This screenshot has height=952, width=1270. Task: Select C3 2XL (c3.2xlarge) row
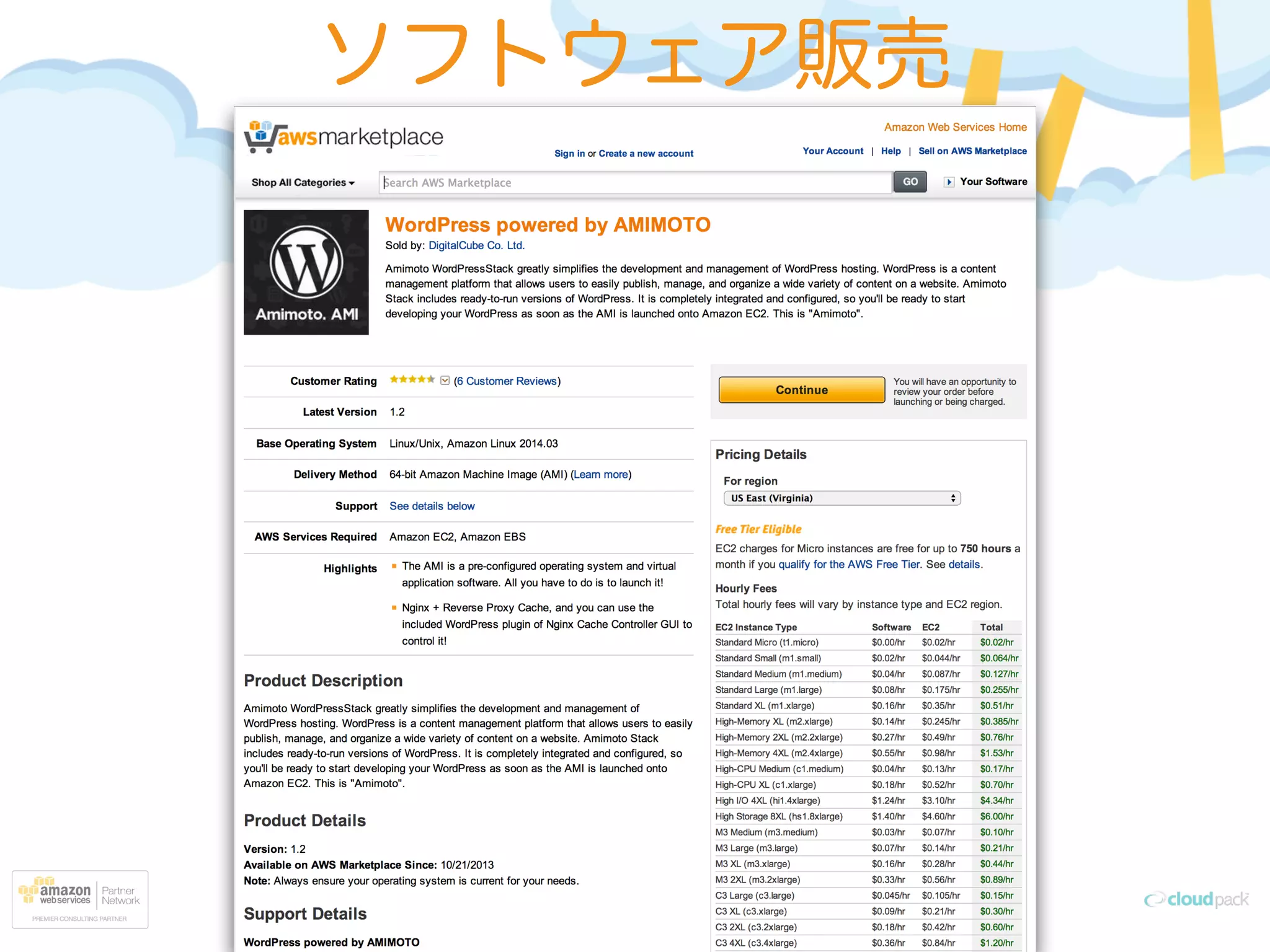click(868, 927)
